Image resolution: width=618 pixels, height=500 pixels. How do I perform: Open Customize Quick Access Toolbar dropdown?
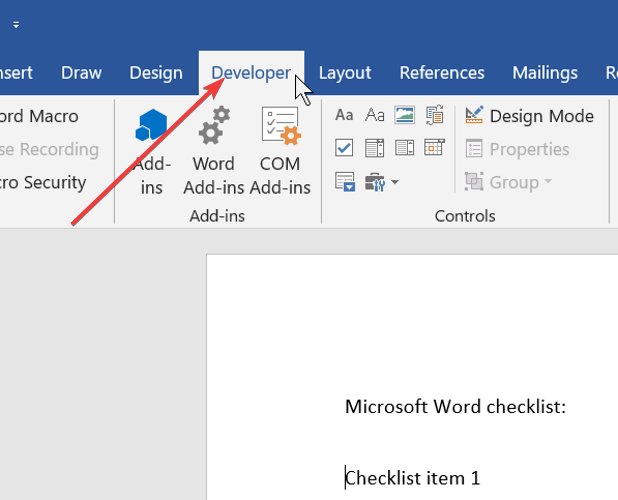point(16,25)
